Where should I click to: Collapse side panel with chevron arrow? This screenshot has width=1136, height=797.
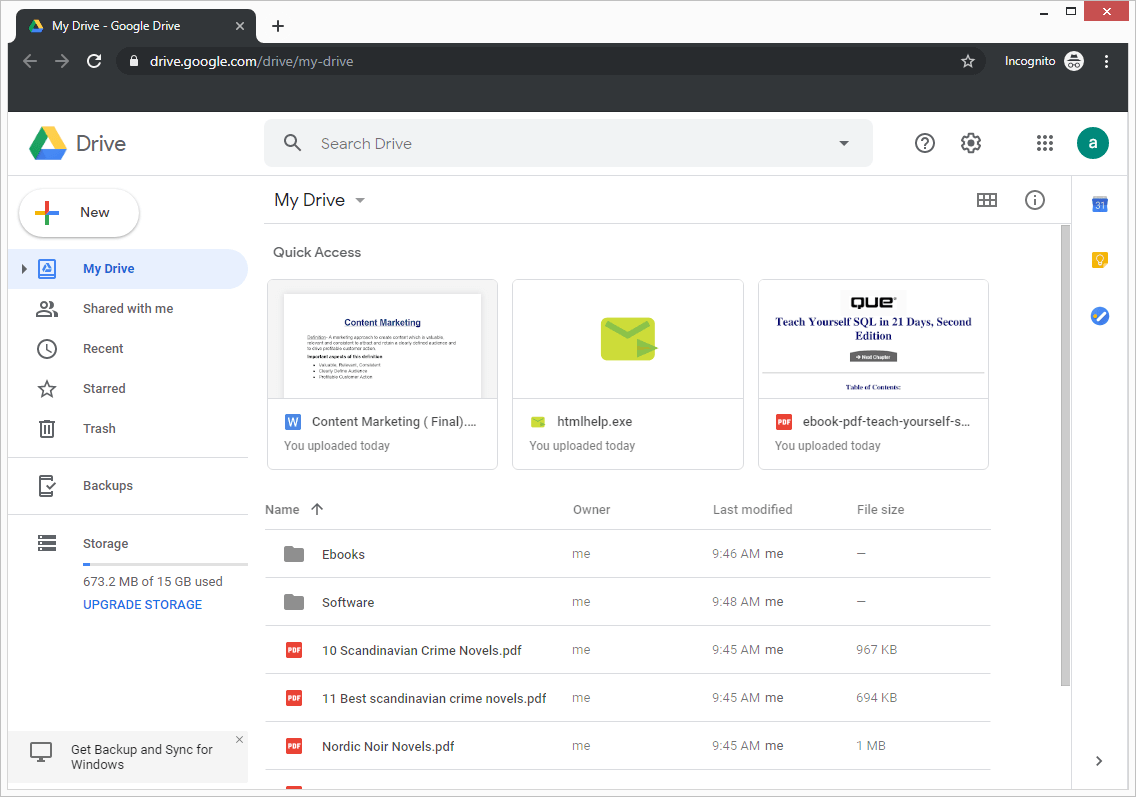point(1099,761)
